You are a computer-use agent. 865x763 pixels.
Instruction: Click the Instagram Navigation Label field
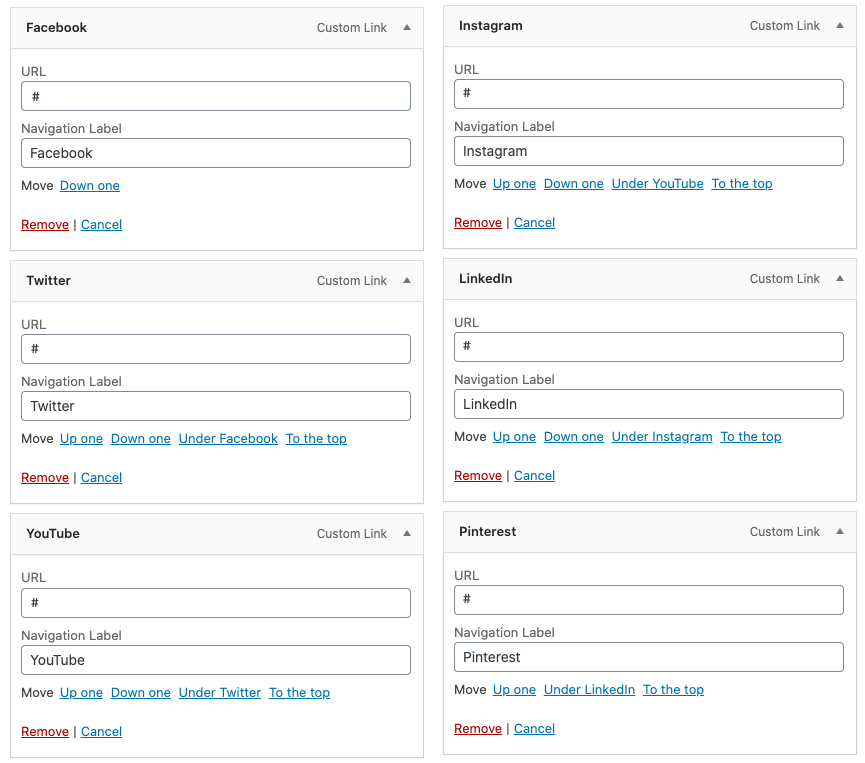[649, 151]
